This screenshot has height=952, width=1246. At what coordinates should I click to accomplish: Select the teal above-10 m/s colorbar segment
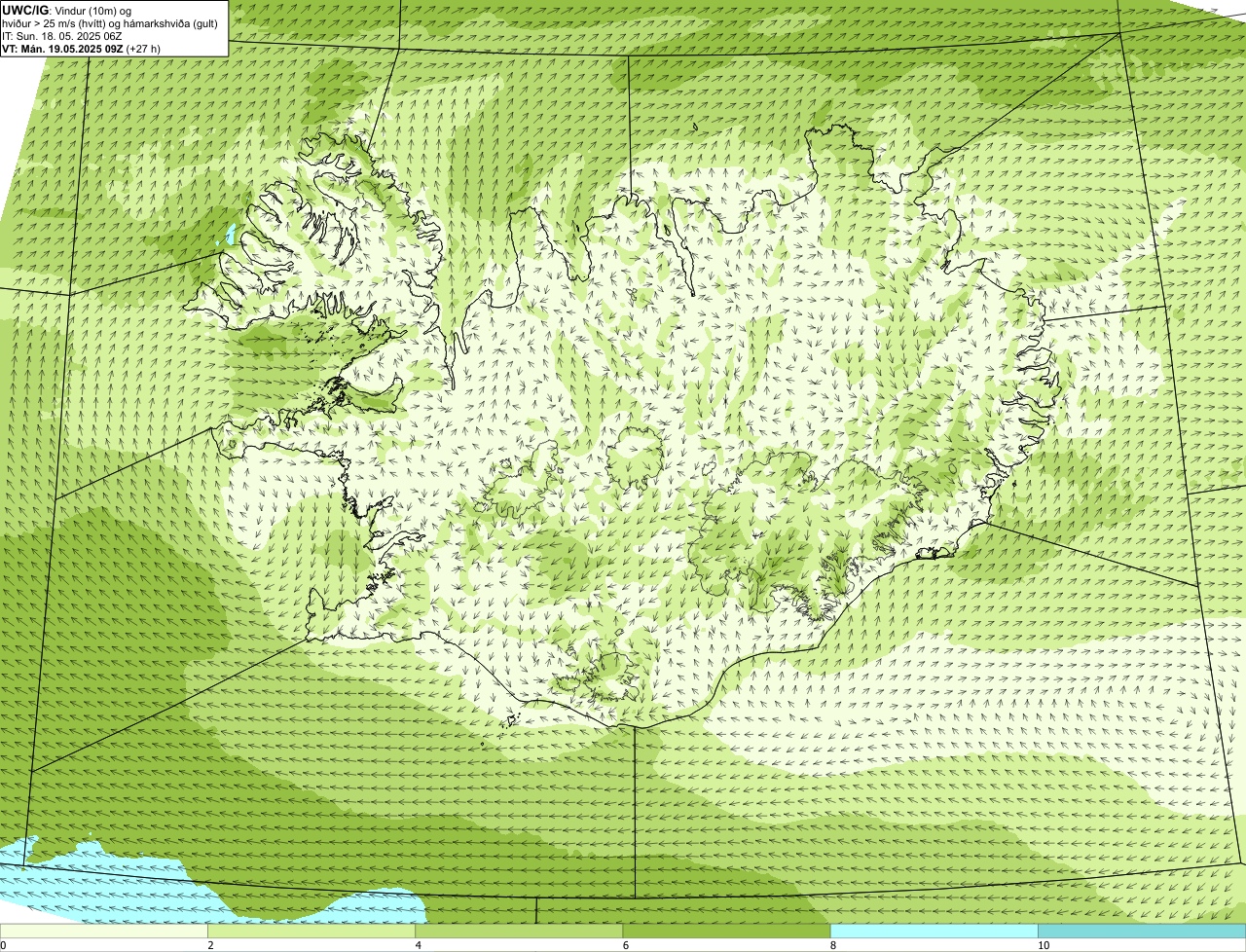[x=1142, y=932]
